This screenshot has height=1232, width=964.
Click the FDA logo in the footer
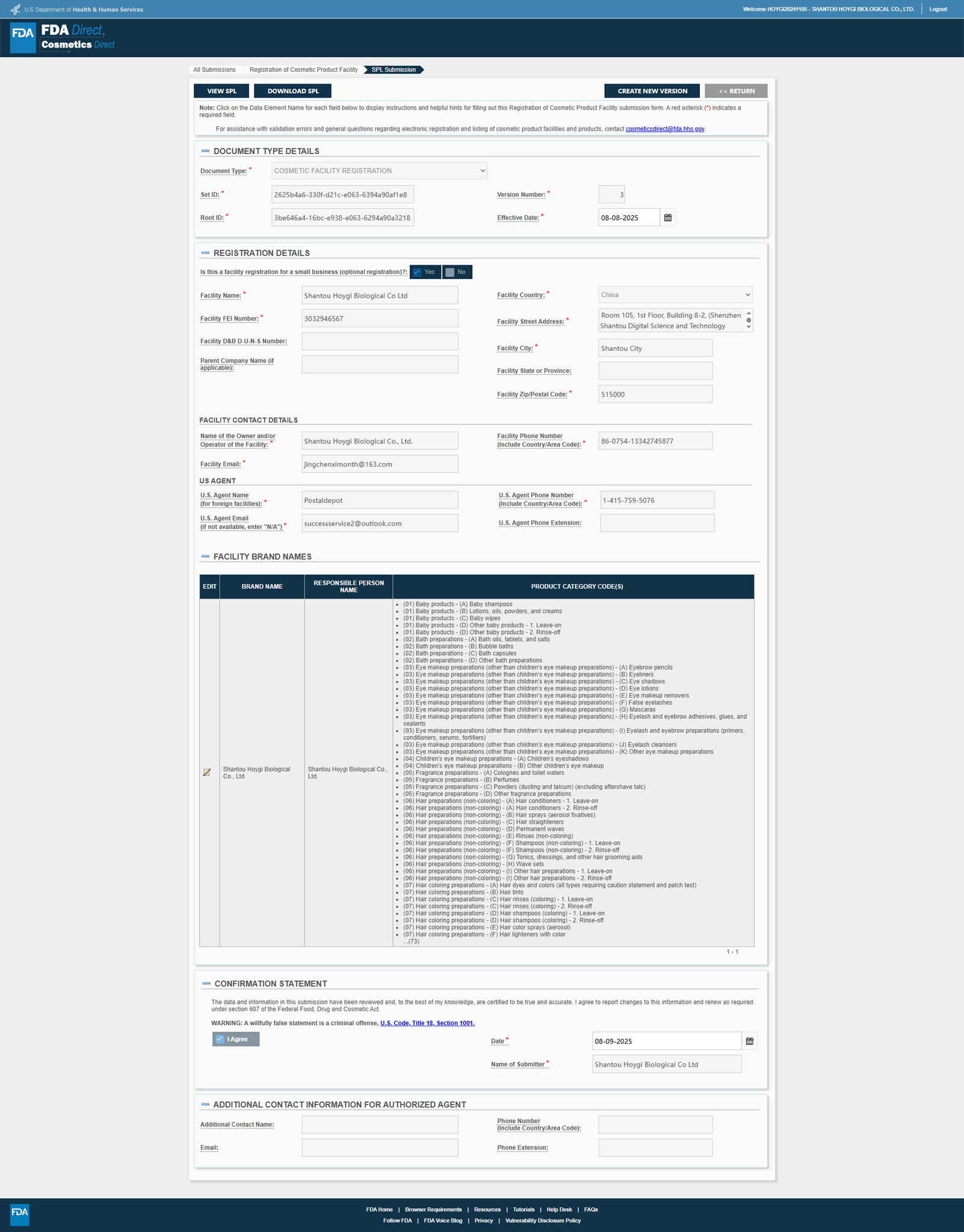(x=20, y=1214)
